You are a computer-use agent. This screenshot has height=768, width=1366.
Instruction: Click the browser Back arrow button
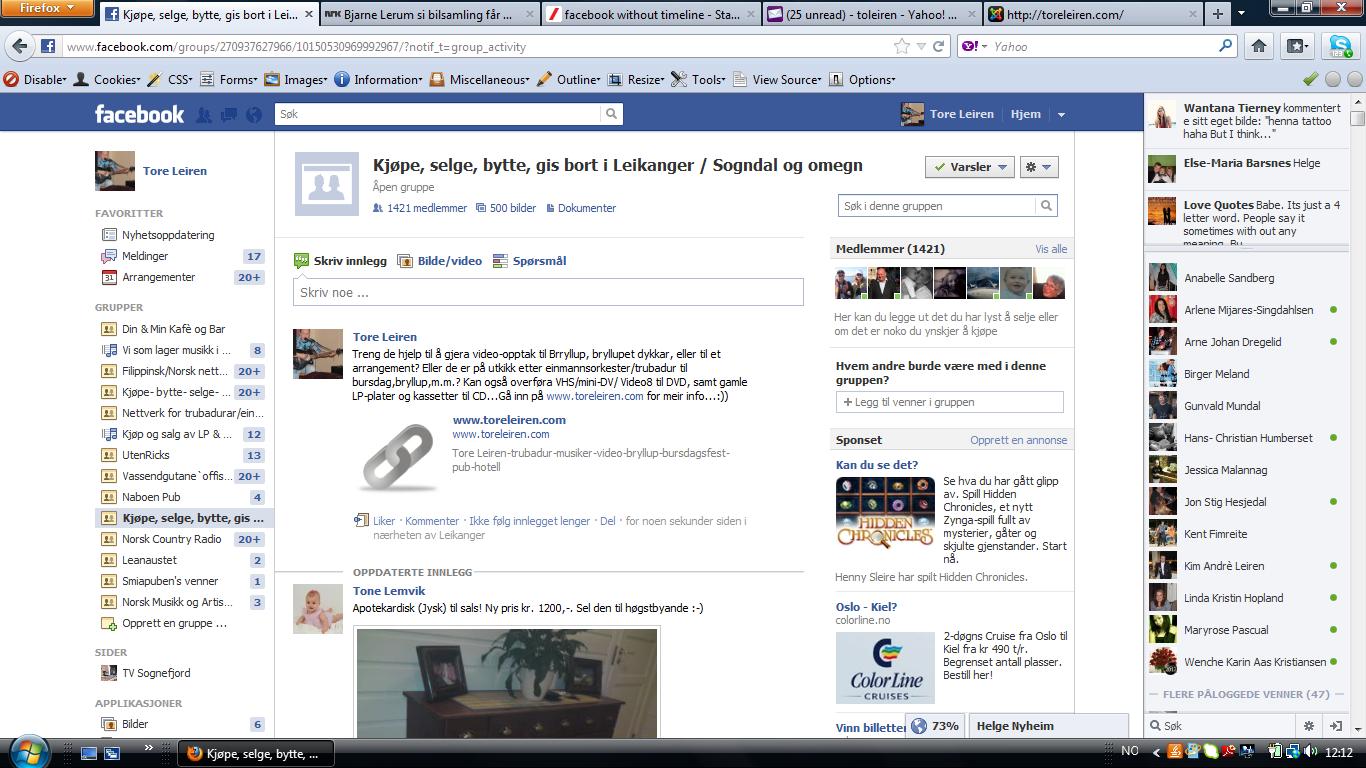click(20, 46)
